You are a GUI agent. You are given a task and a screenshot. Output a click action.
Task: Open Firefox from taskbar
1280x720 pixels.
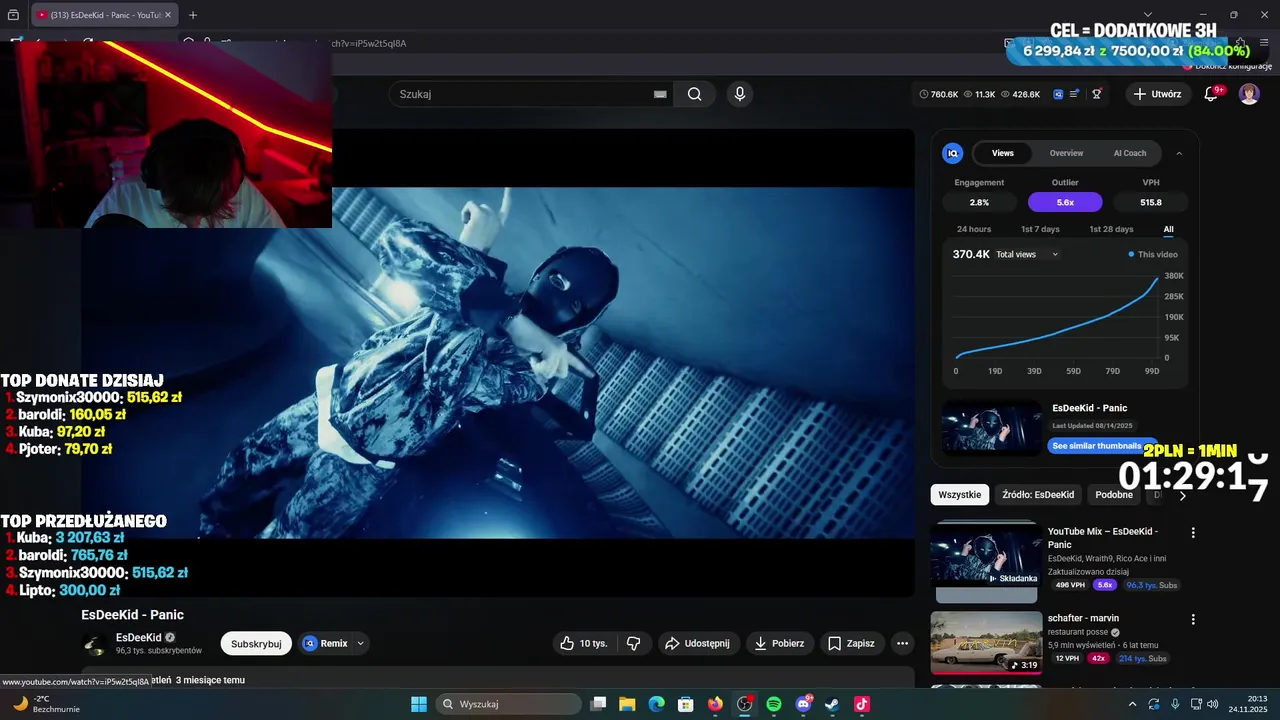[715, 704]
